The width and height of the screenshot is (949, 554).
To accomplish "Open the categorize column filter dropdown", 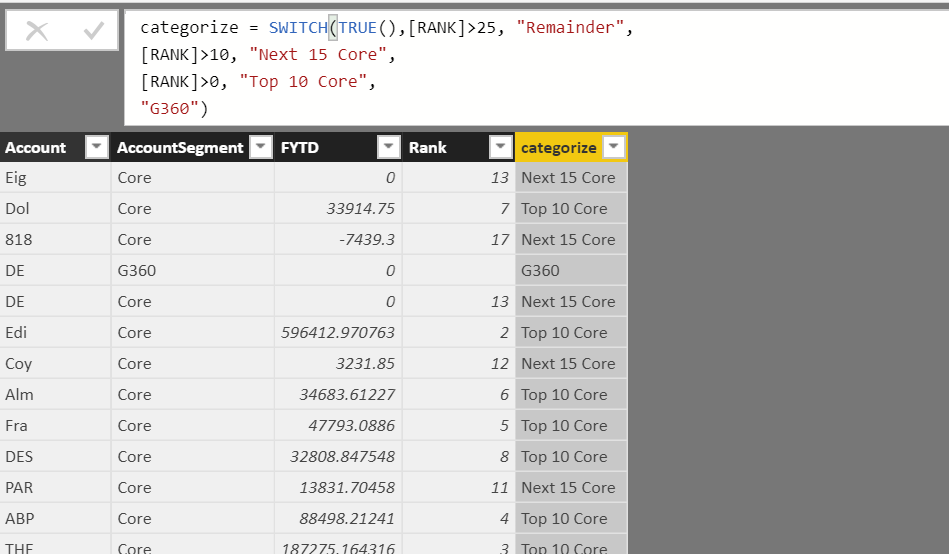I will (614, 147).
